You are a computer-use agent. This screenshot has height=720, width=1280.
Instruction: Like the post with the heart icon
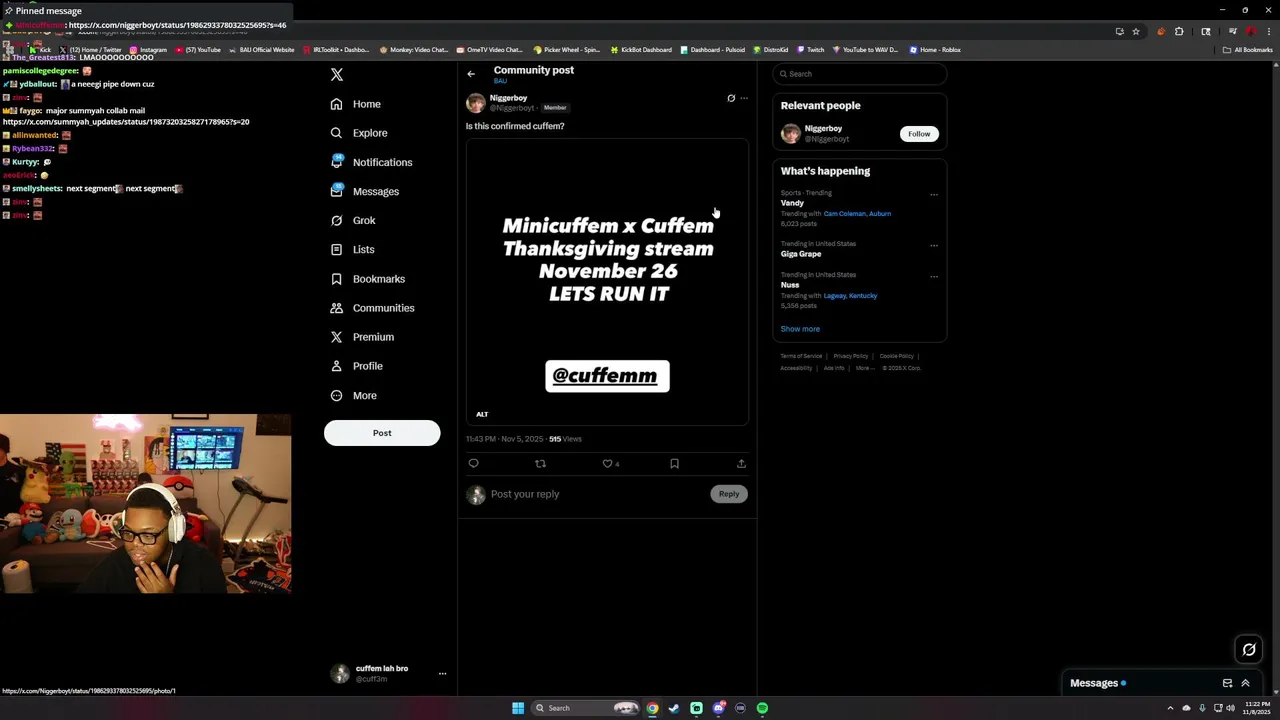click(607, 464)
